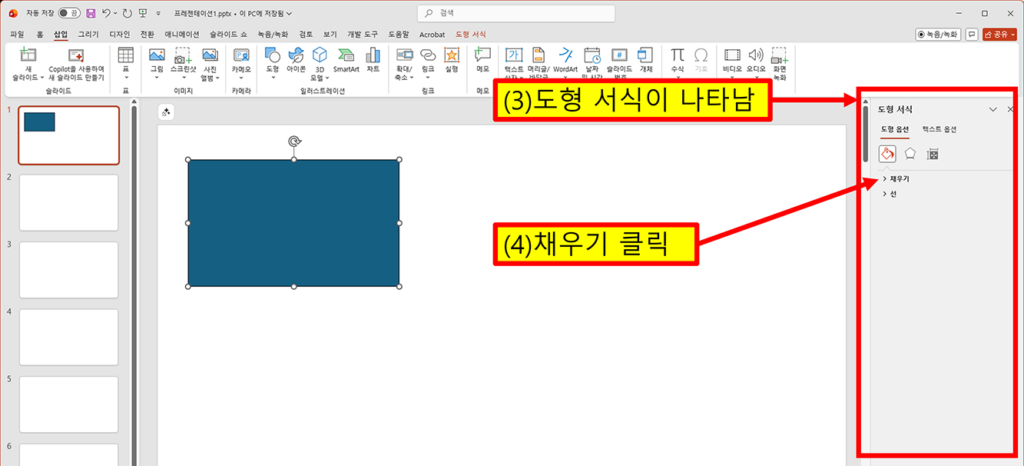
Task: Select slide 1 thumbnail with blue rectangle
Action: tap(69, 135)
